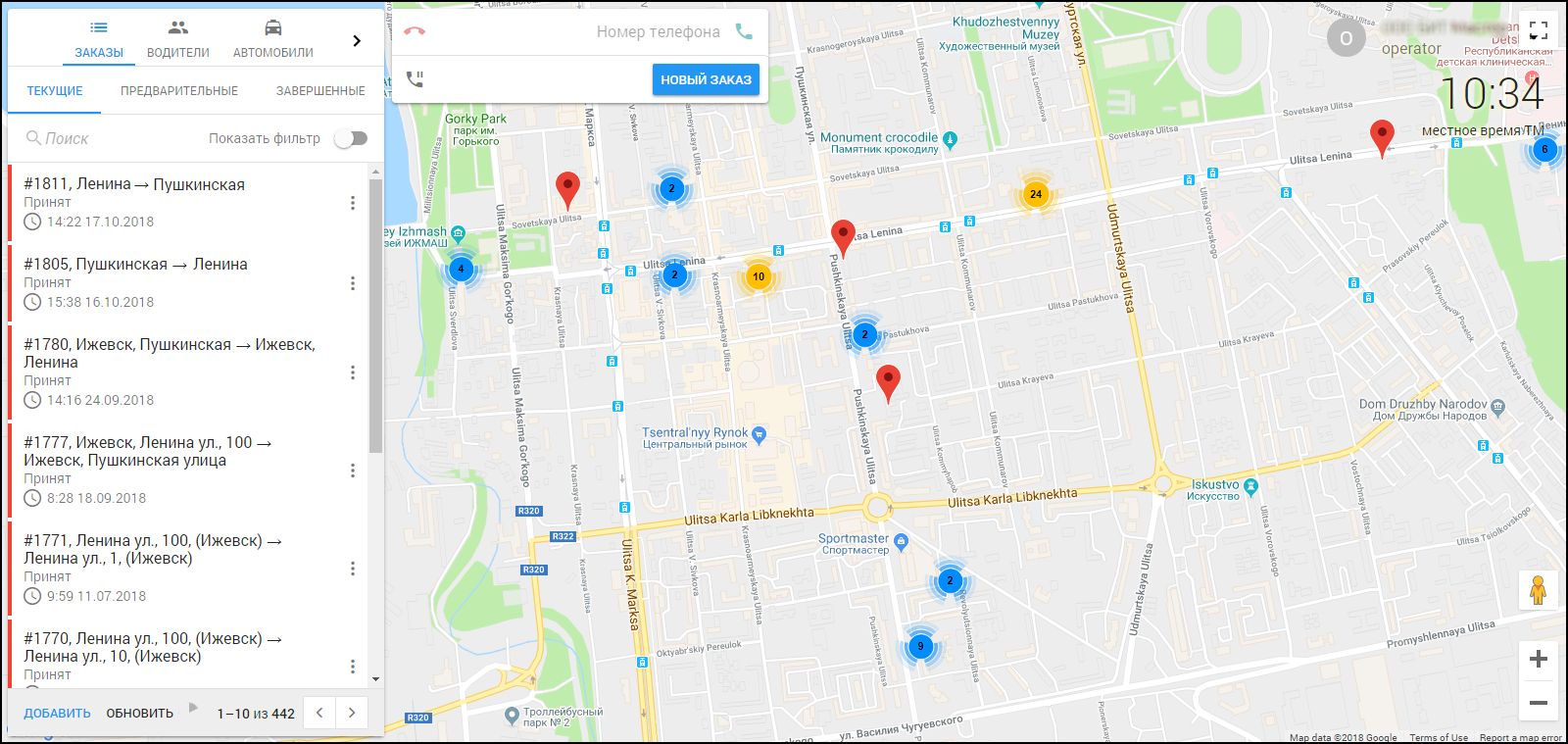Click the green phone dial icon
Viewport: 1568px width, 744px height.
(744, 31)
